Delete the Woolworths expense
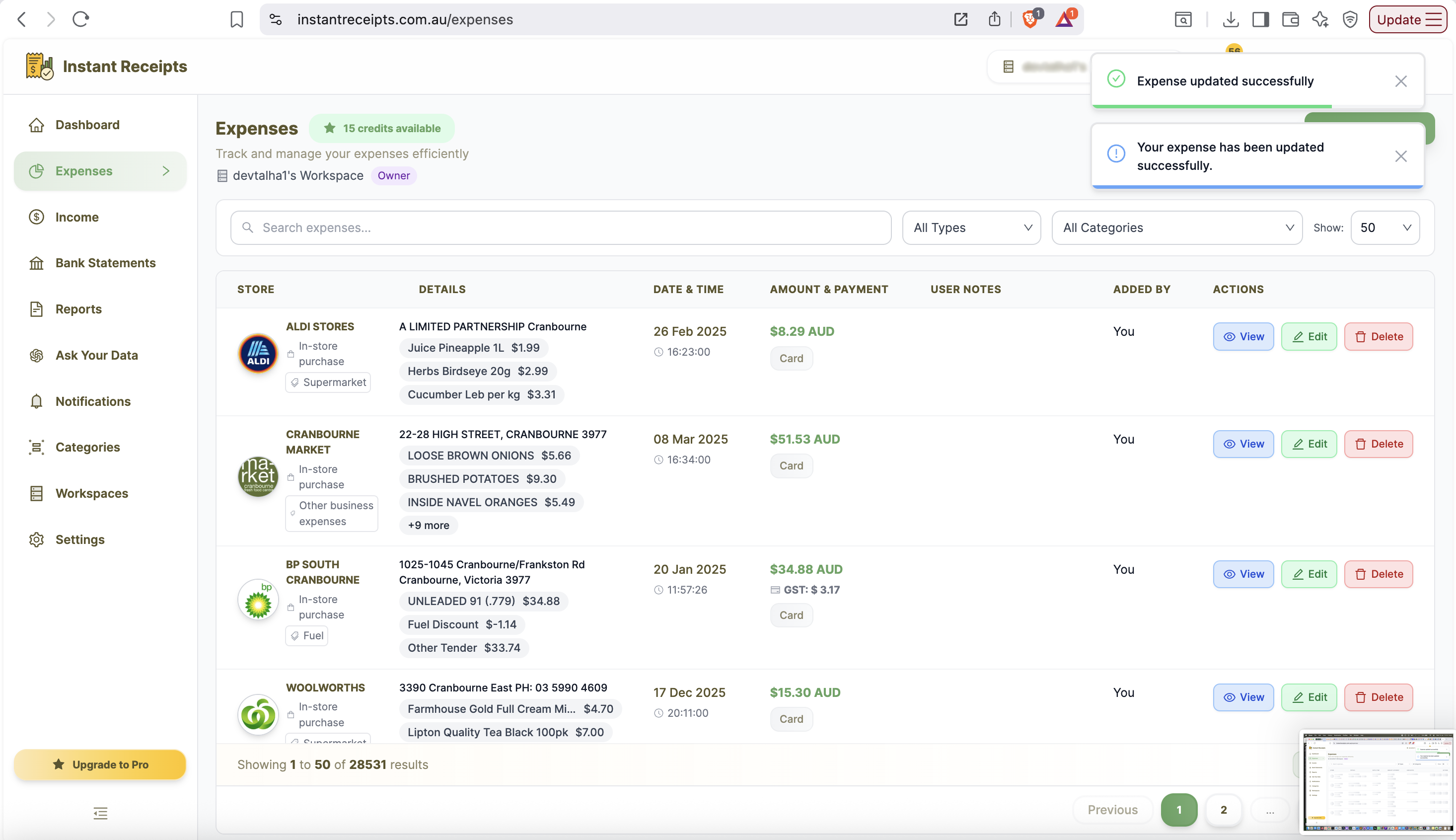 coord(1378,697)
